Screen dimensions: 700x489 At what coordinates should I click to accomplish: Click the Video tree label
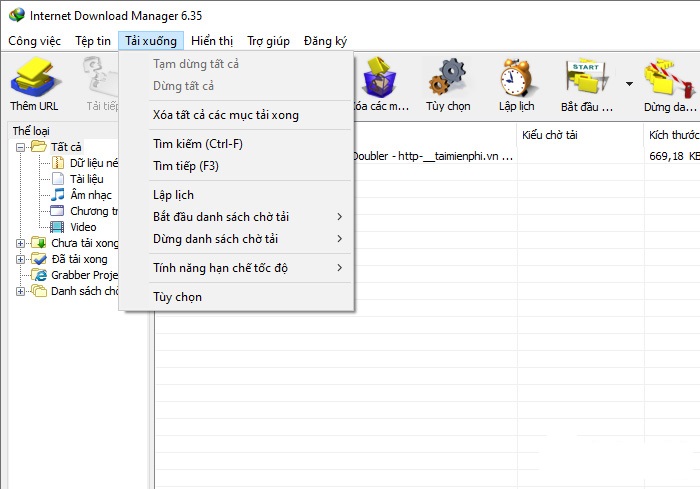tap(83, 227)
